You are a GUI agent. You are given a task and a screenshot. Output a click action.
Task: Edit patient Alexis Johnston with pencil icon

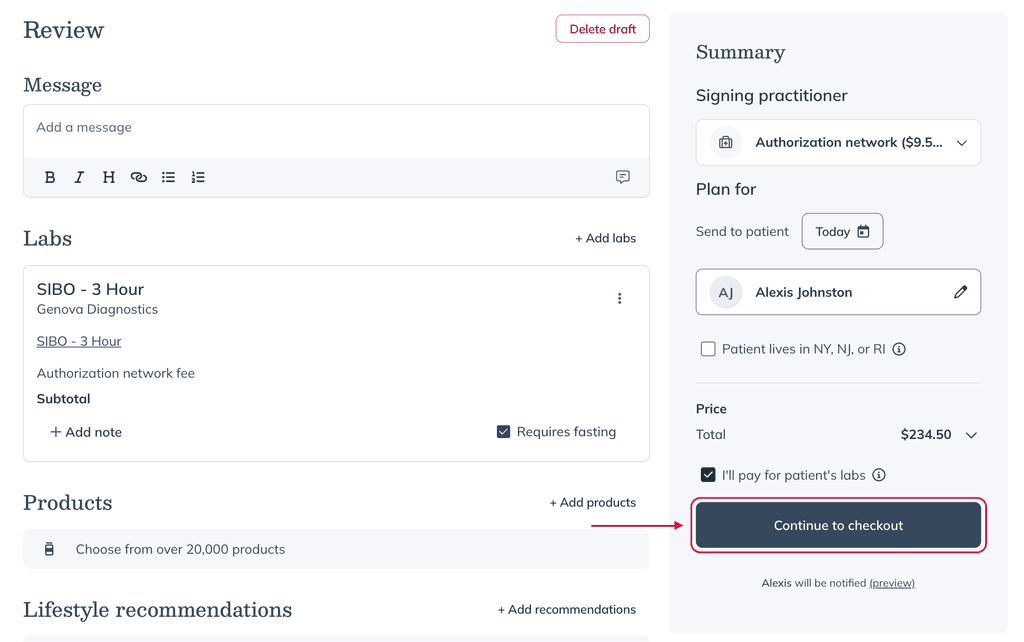(x=960, y=292)
